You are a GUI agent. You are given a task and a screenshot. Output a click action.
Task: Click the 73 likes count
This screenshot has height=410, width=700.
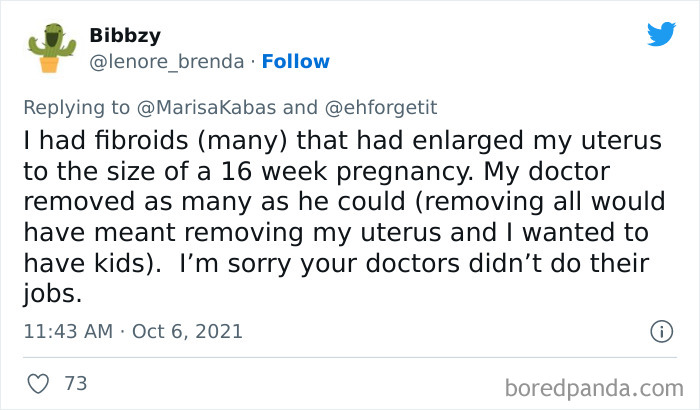[x=75, y=383]
